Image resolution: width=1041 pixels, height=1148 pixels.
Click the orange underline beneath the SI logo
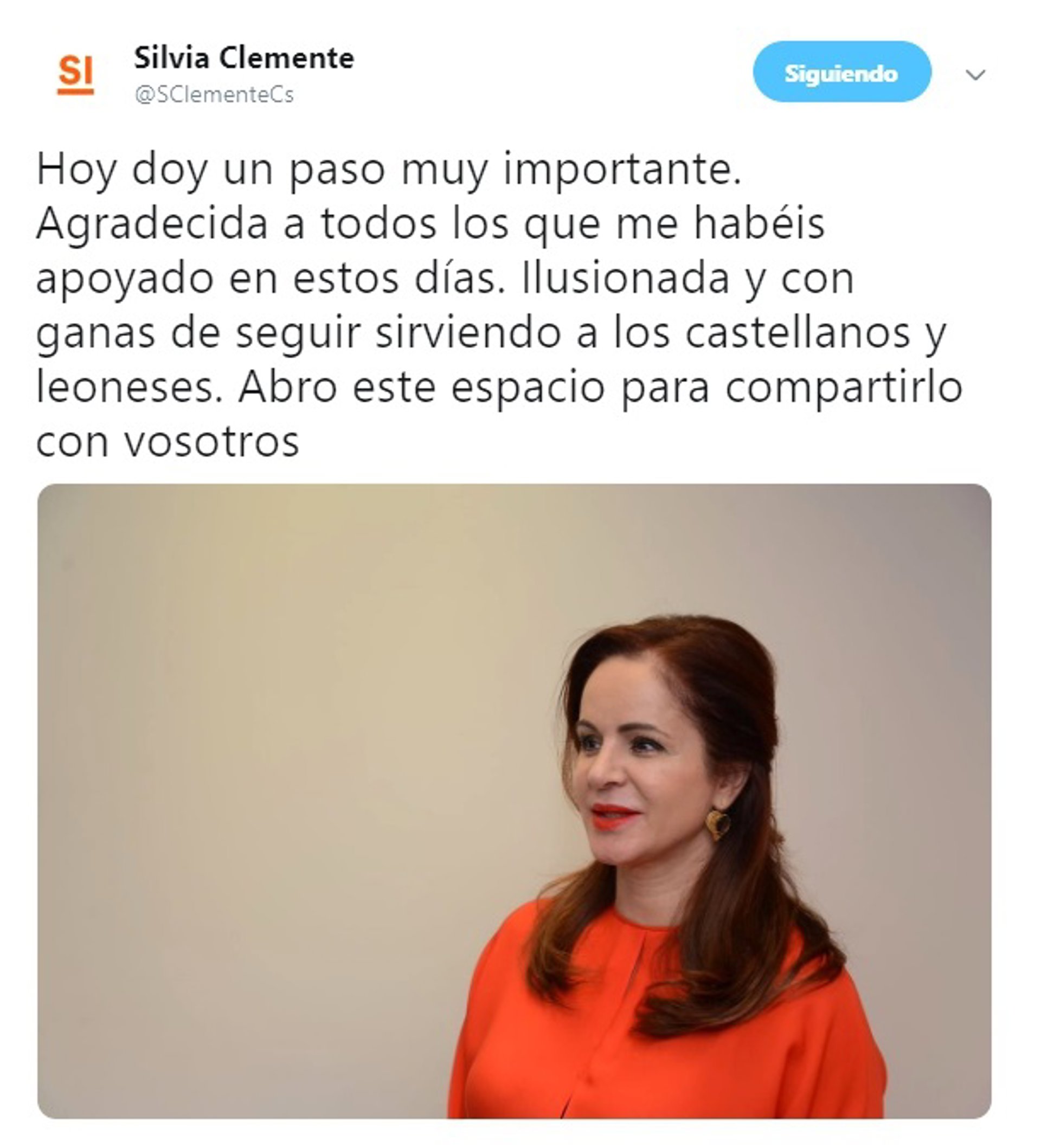point(75,91)
